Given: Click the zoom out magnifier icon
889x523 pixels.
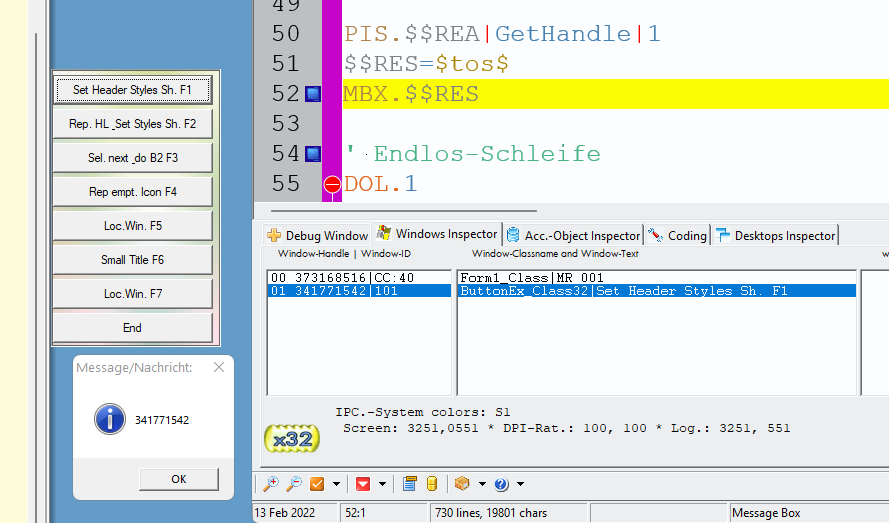Looking at the screenshot, I should (x=294, y=484).
